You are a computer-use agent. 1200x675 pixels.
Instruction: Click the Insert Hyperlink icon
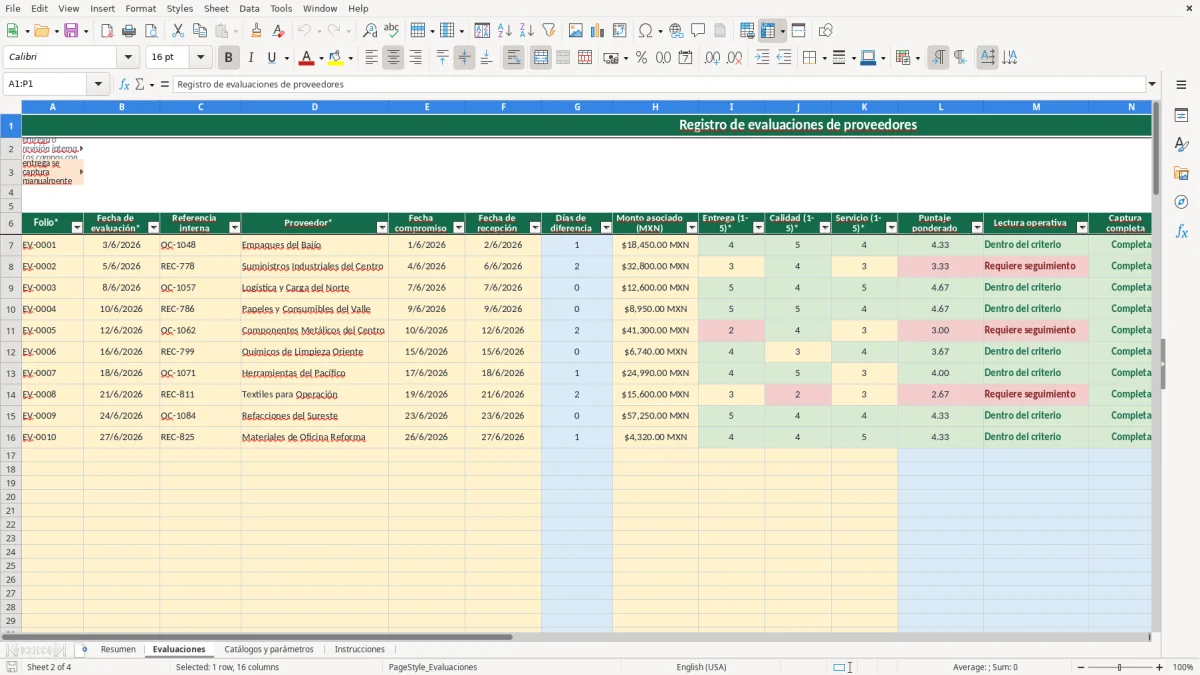[676, 31]
